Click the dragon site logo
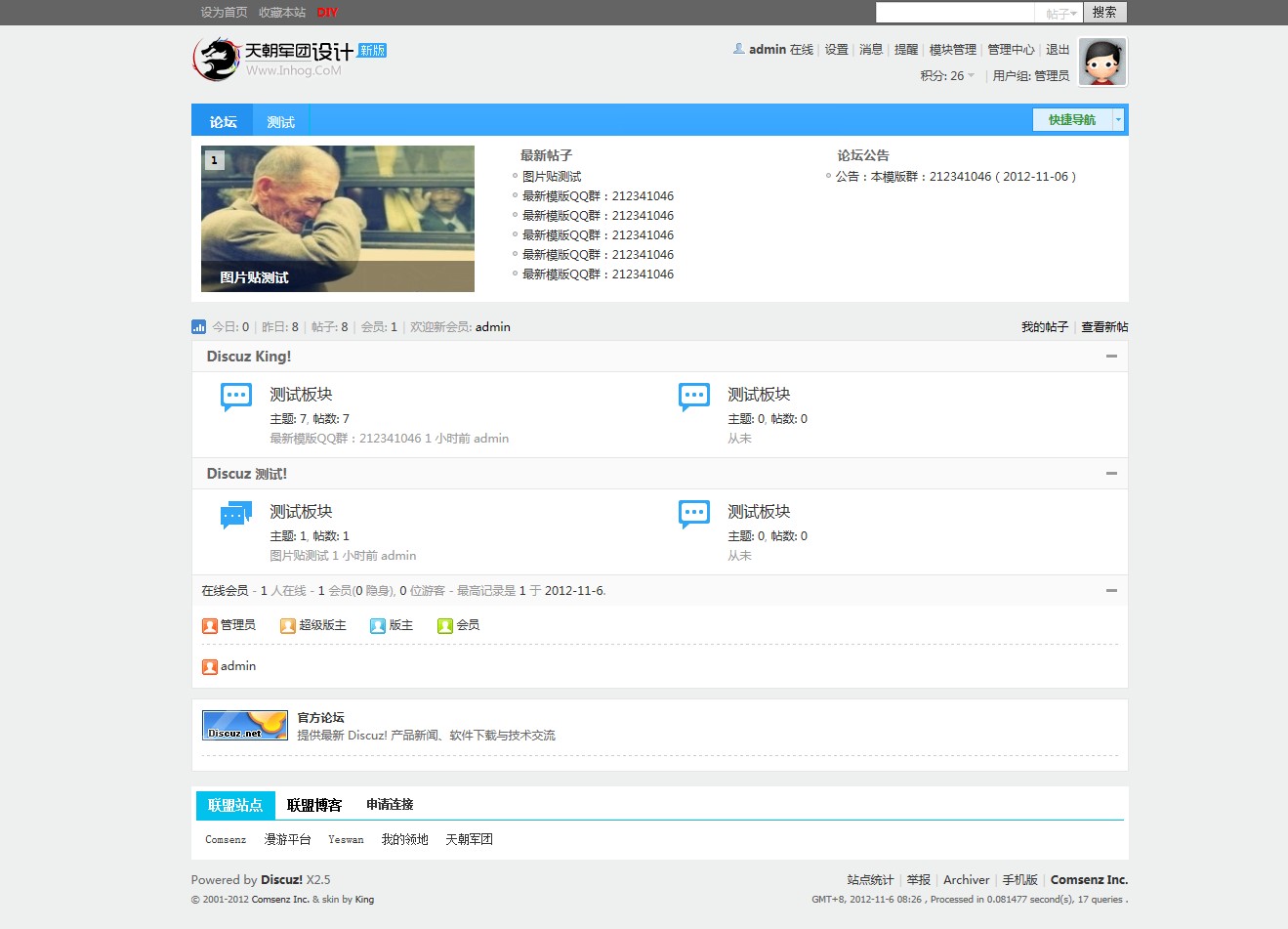 tap(217, 60)
